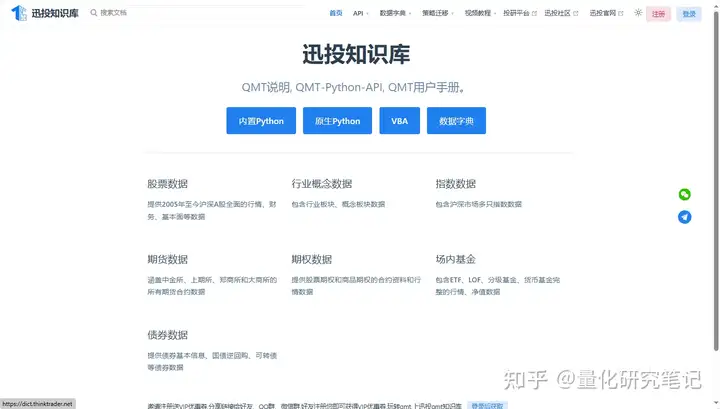Expand the 策略迁移 navigation dropdown
The width and height of the screenshot is (720, 409).
coord(438,13)
